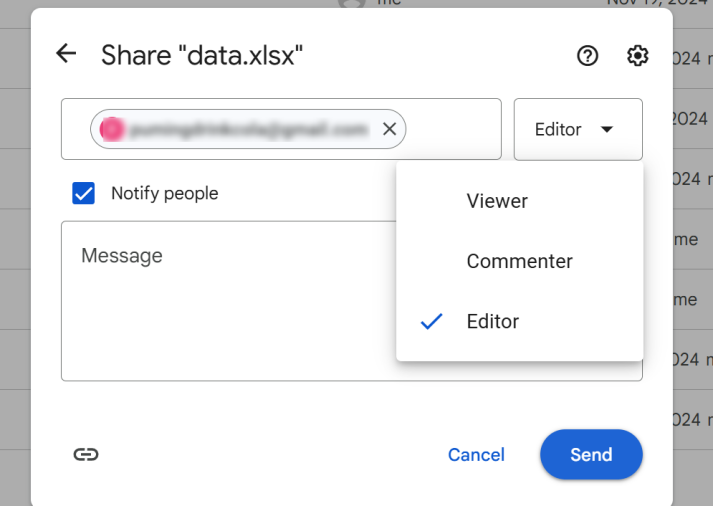Uncheck the Notify people checkbox
This screenshot has width=713, height=506.
(x=84, y=193)
